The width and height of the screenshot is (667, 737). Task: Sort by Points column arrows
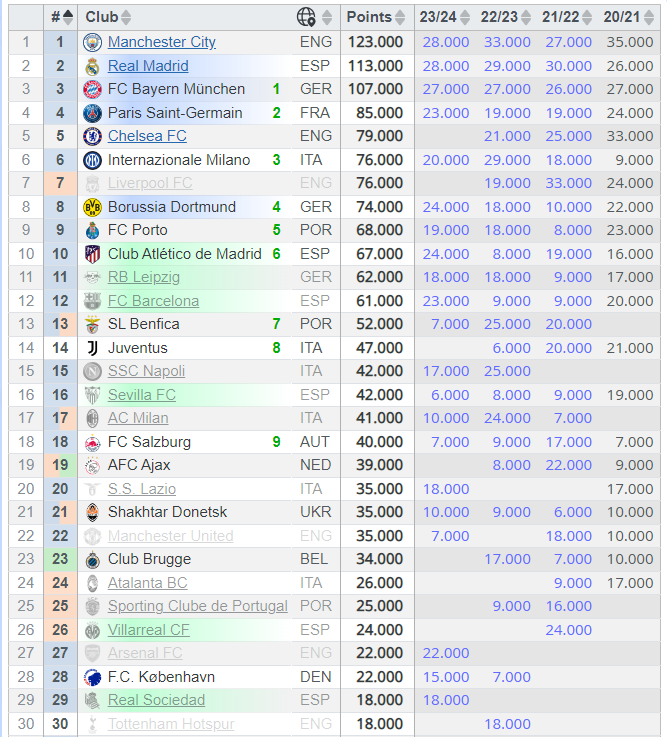tap(400, 17)
